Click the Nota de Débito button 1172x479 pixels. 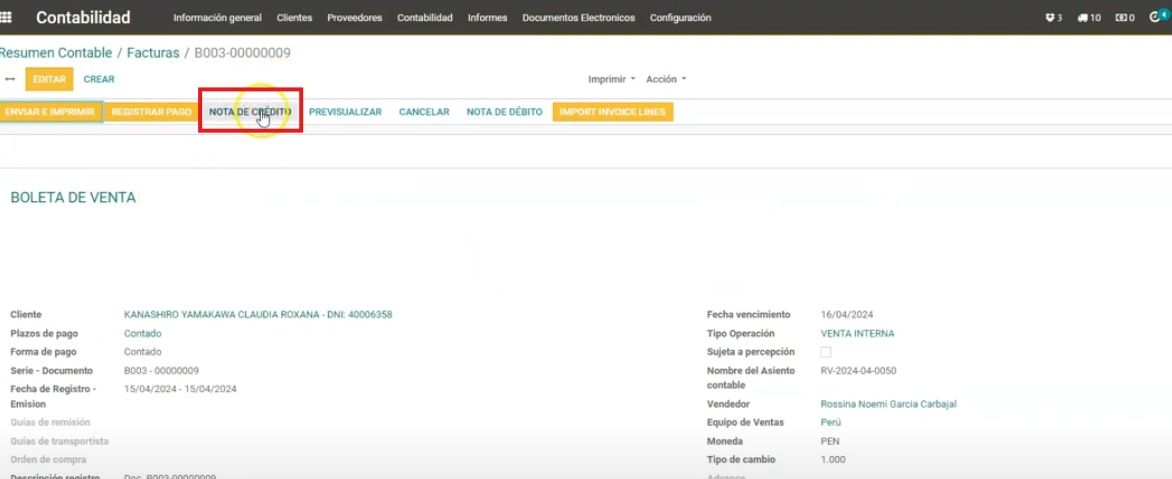pos(505,112)
